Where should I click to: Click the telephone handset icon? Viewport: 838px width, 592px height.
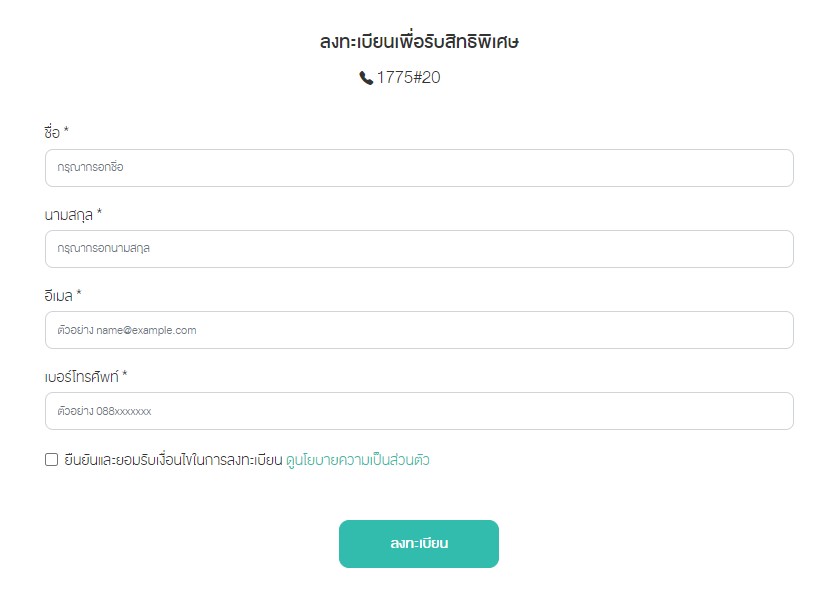366,78
